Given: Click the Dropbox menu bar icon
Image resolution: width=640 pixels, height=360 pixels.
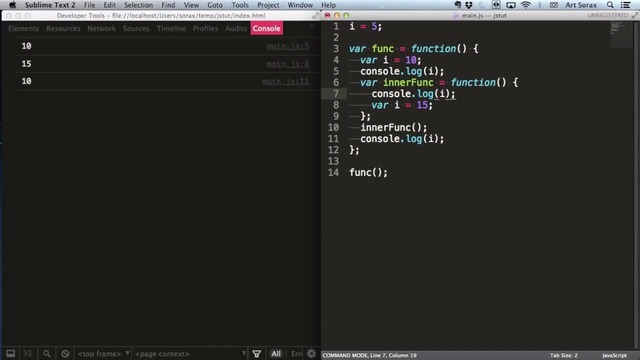Looking at the screenshot, I should click(x=469, y=5).
